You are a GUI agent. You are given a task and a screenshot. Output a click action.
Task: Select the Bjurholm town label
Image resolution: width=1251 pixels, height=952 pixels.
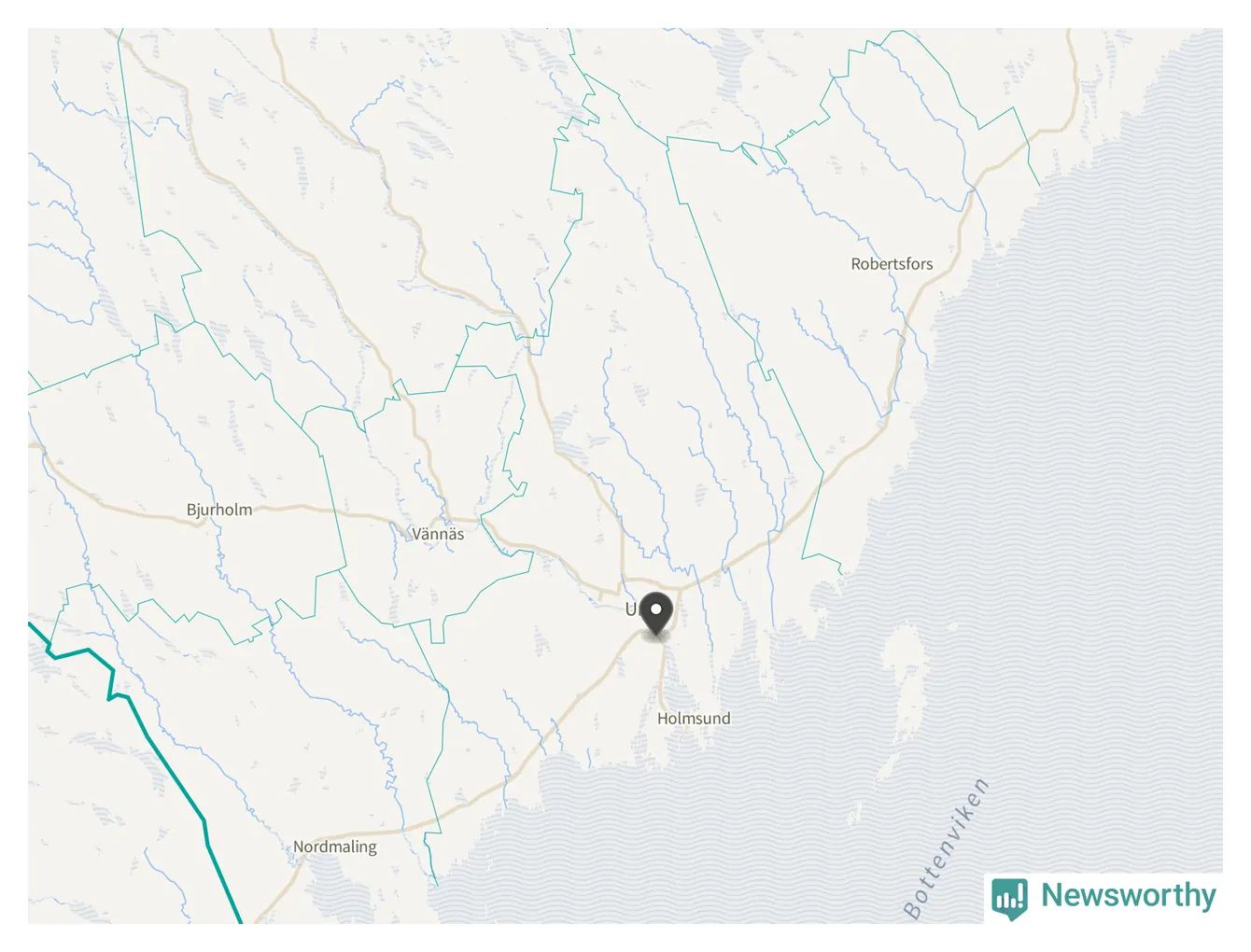219,510
